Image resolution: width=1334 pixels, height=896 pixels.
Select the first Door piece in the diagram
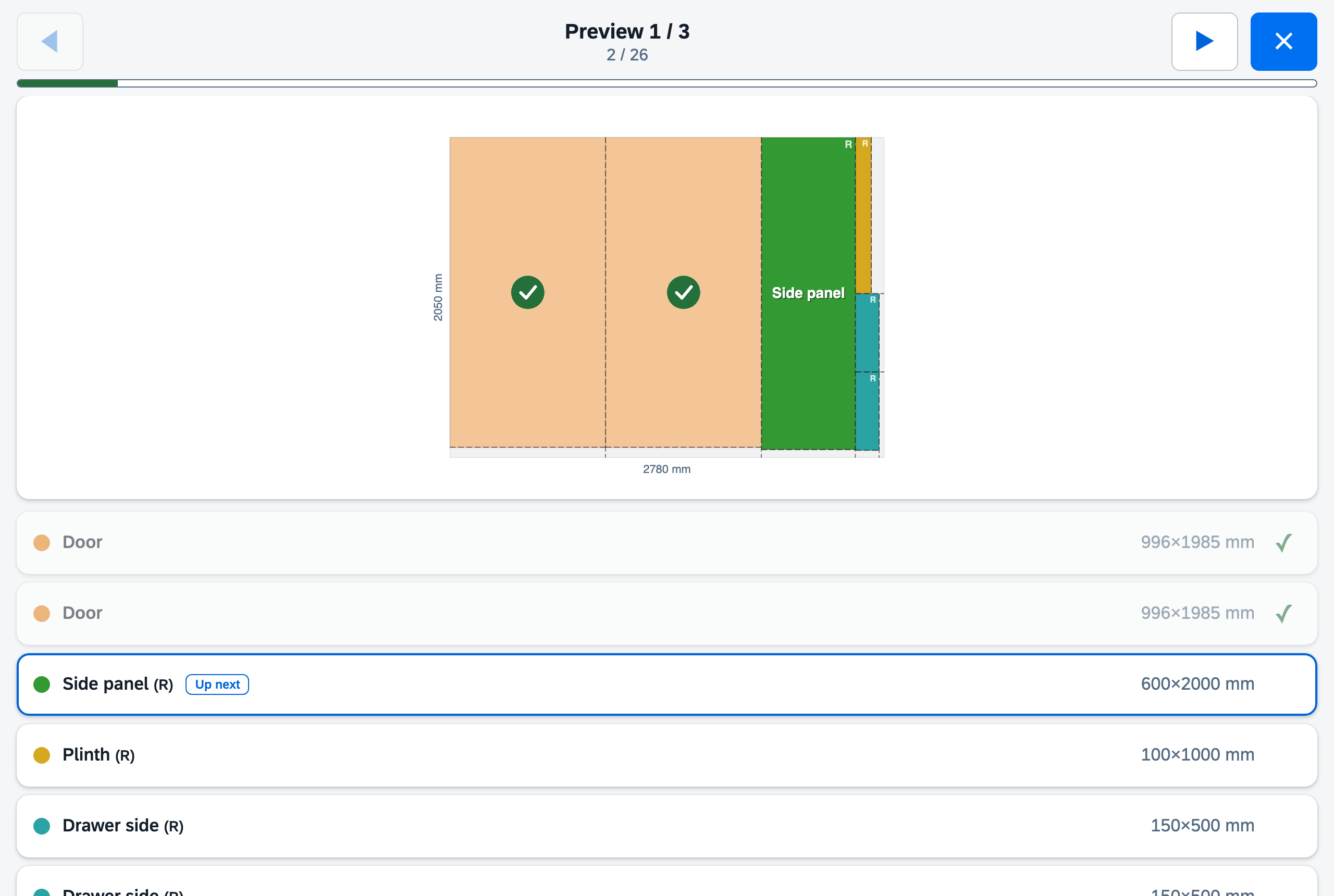point(527,292)
